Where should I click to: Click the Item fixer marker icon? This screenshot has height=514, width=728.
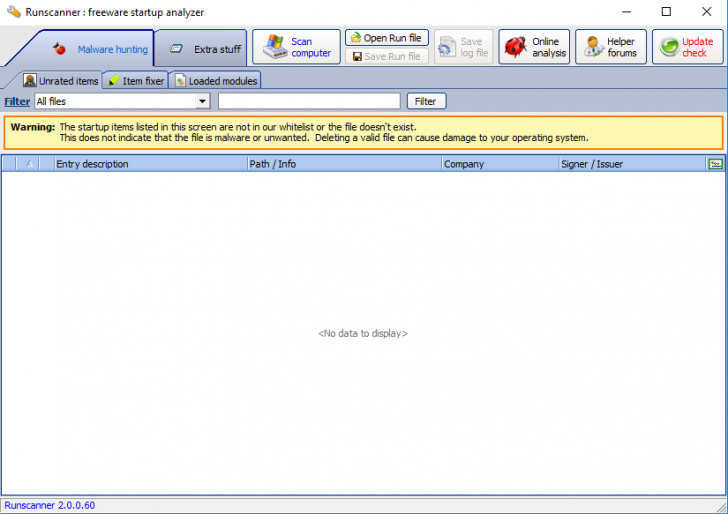pyautogui.click(x=114, y=80)
